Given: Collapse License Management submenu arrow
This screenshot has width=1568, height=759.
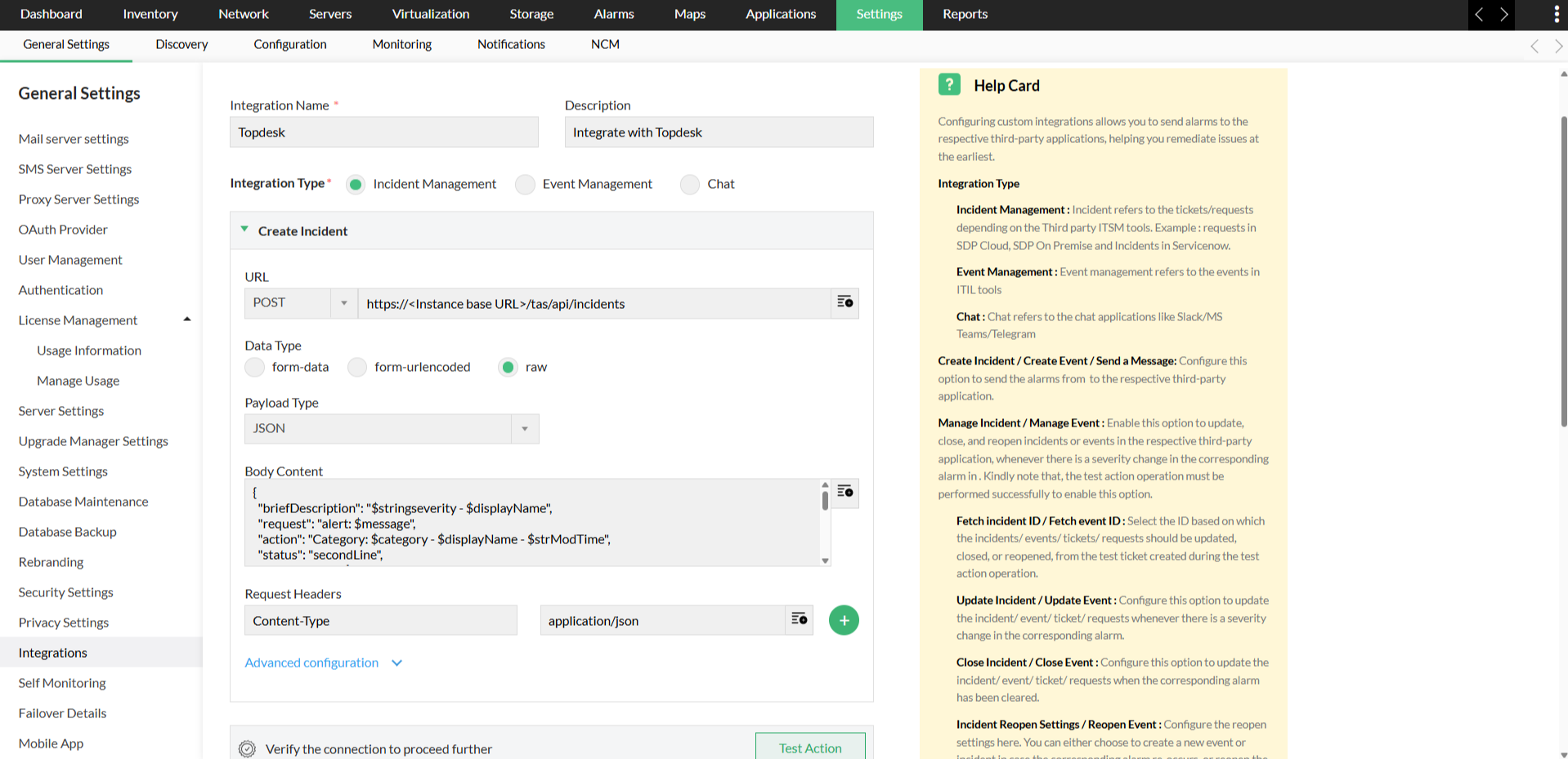Looking at the screenshot, I should 187,319.
